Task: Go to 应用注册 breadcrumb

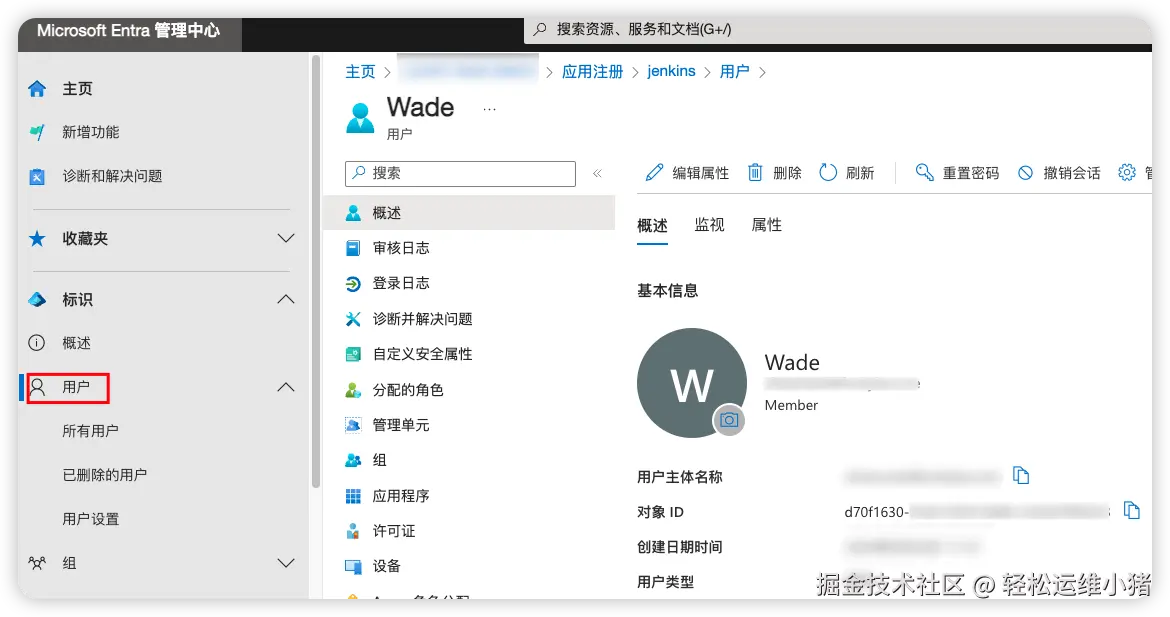Action: click(592, 72)
